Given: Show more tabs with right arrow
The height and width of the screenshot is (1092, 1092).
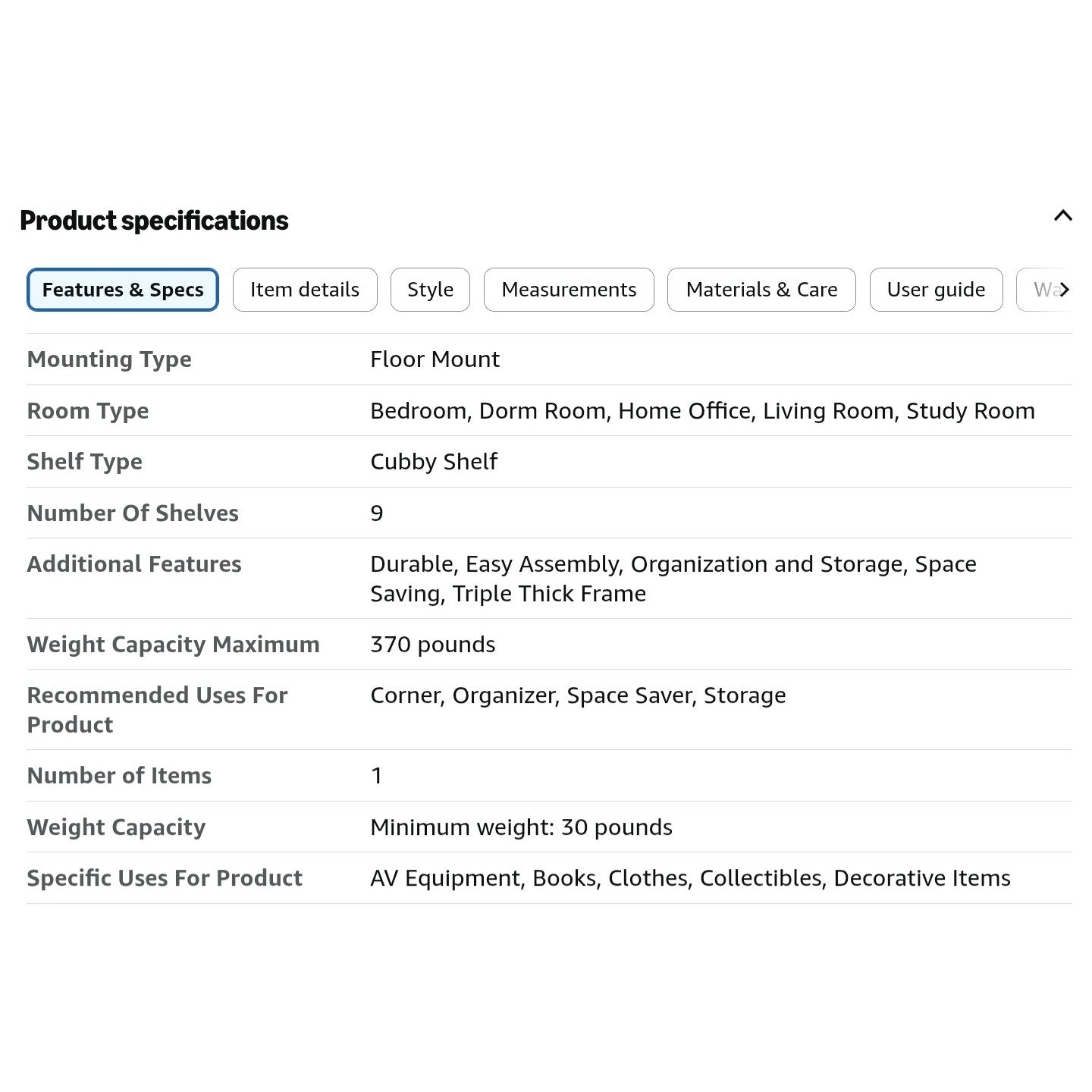Looking at the screenshot, I should point(1065,290).
